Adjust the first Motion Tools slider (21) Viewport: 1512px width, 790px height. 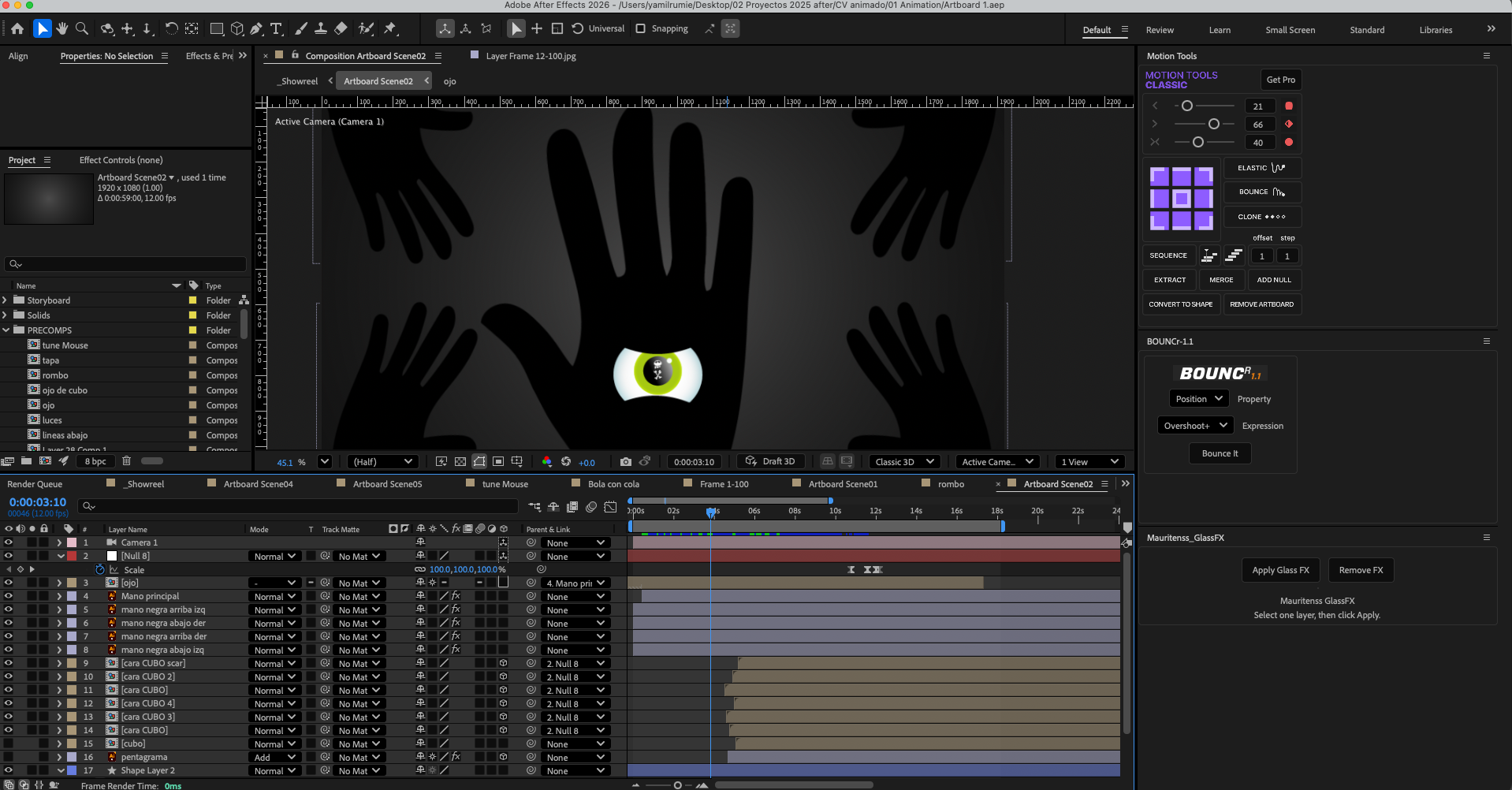point(1187,106)
